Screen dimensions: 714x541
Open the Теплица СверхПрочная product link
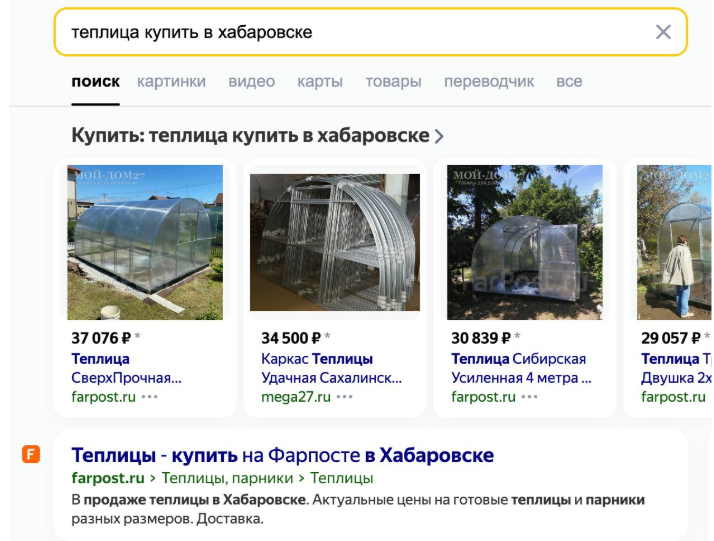coord(126,368)
